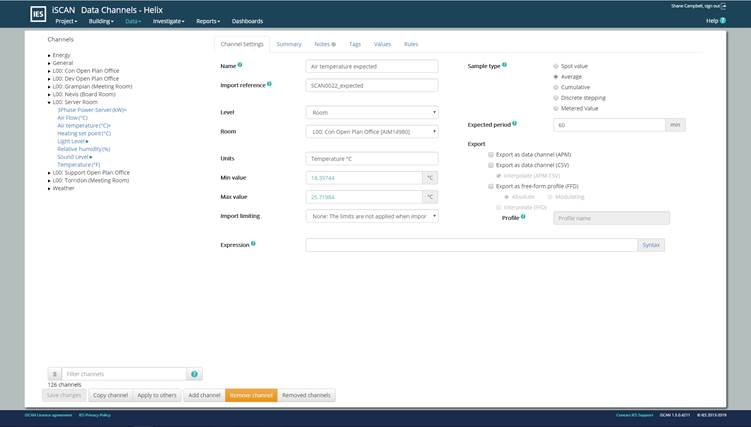Click the Add channel button
The height and width of the screenshot is (427, 751).
(x=205, y=395)
